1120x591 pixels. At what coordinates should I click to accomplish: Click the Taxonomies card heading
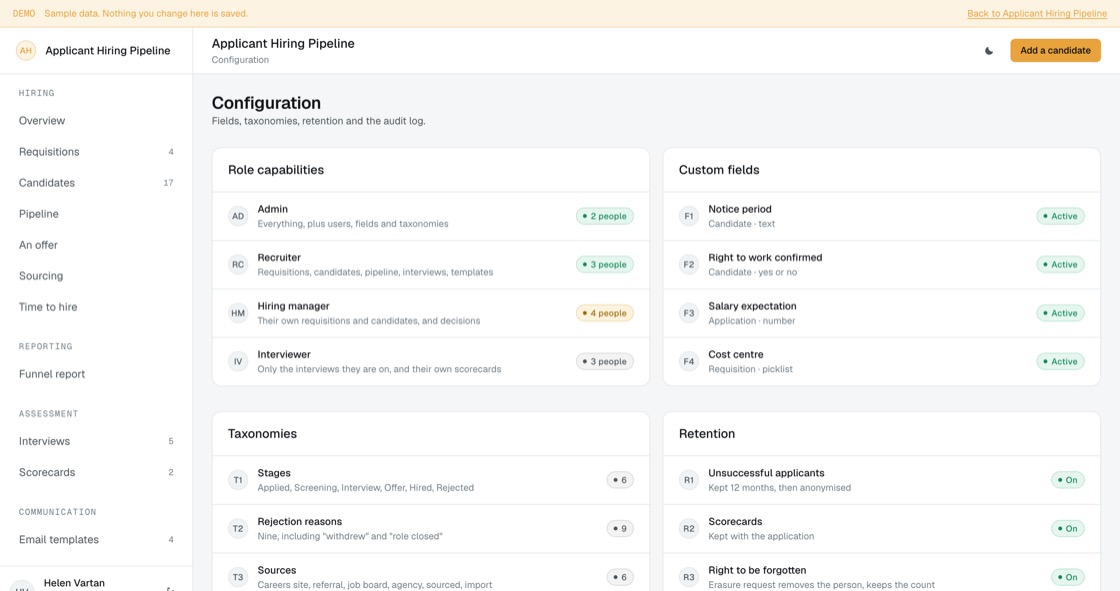point(262,434)
